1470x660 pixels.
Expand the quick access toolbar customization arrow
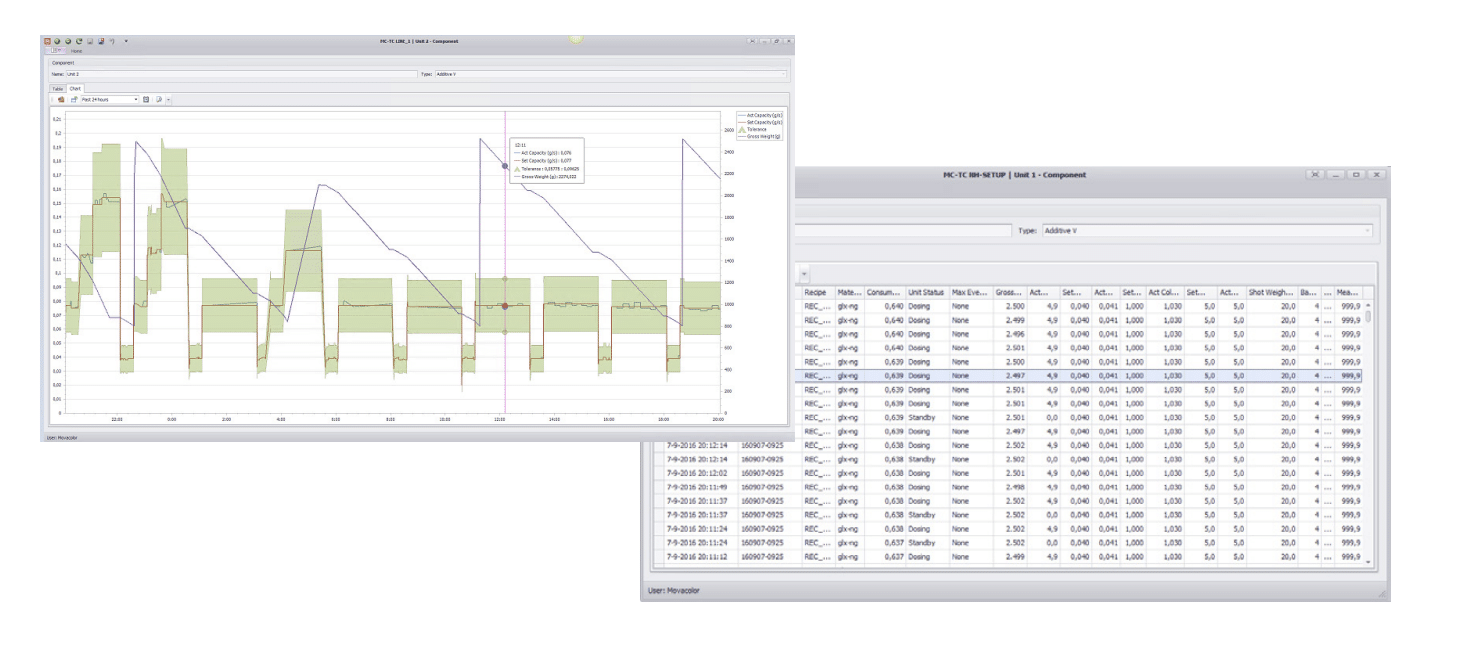point(126,41)
